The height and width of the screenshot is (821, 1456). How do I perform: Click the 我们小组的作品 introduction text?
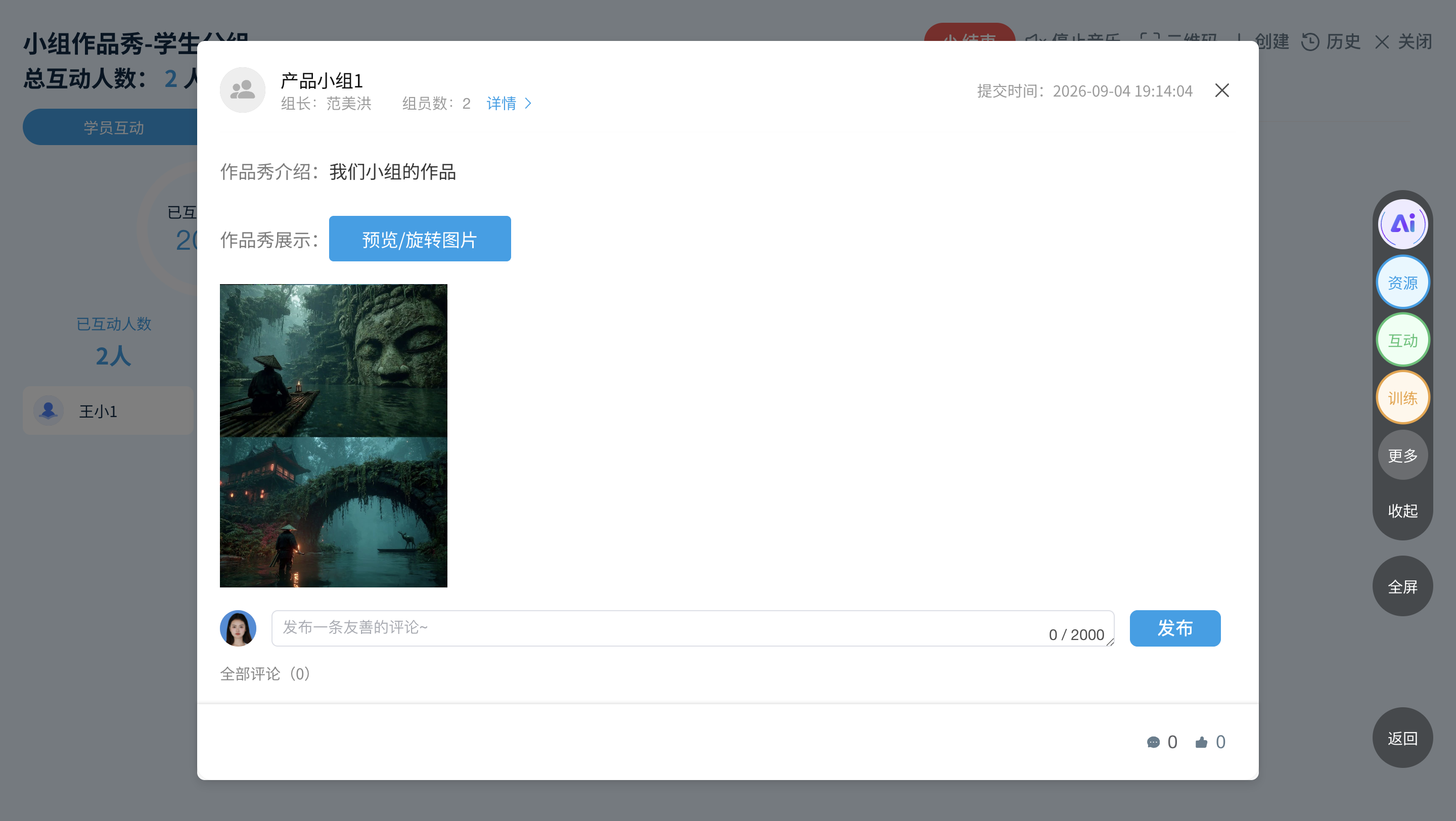click(392, 172)
